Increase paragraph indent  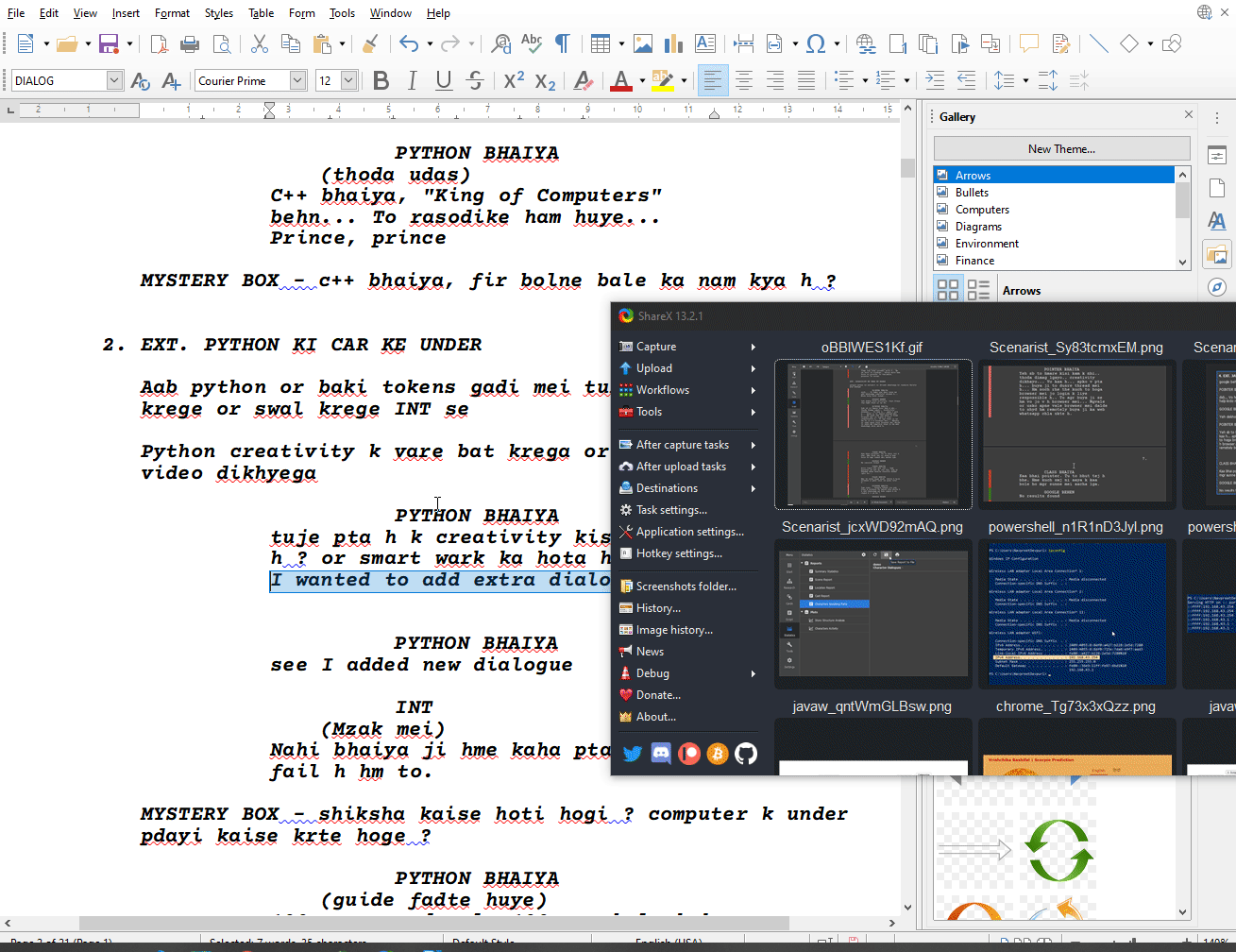(x=935, y=81)
